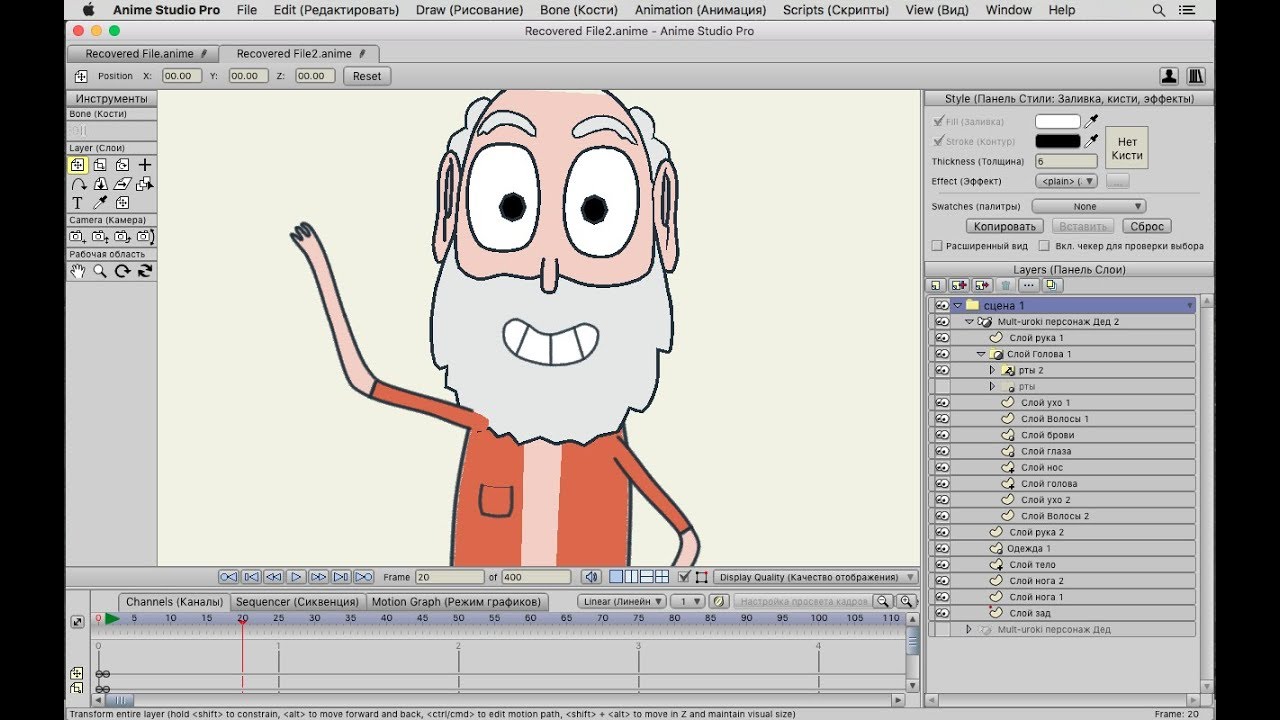Open the Swatches None dropdown

click(1089, 206)
